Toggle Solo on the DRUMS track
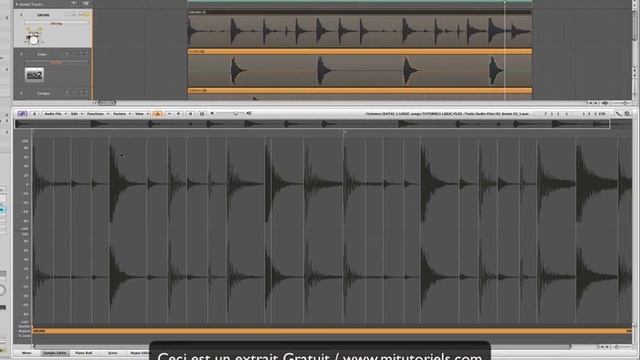Screen dimensions: 640x360 click(x=87, y=15)
